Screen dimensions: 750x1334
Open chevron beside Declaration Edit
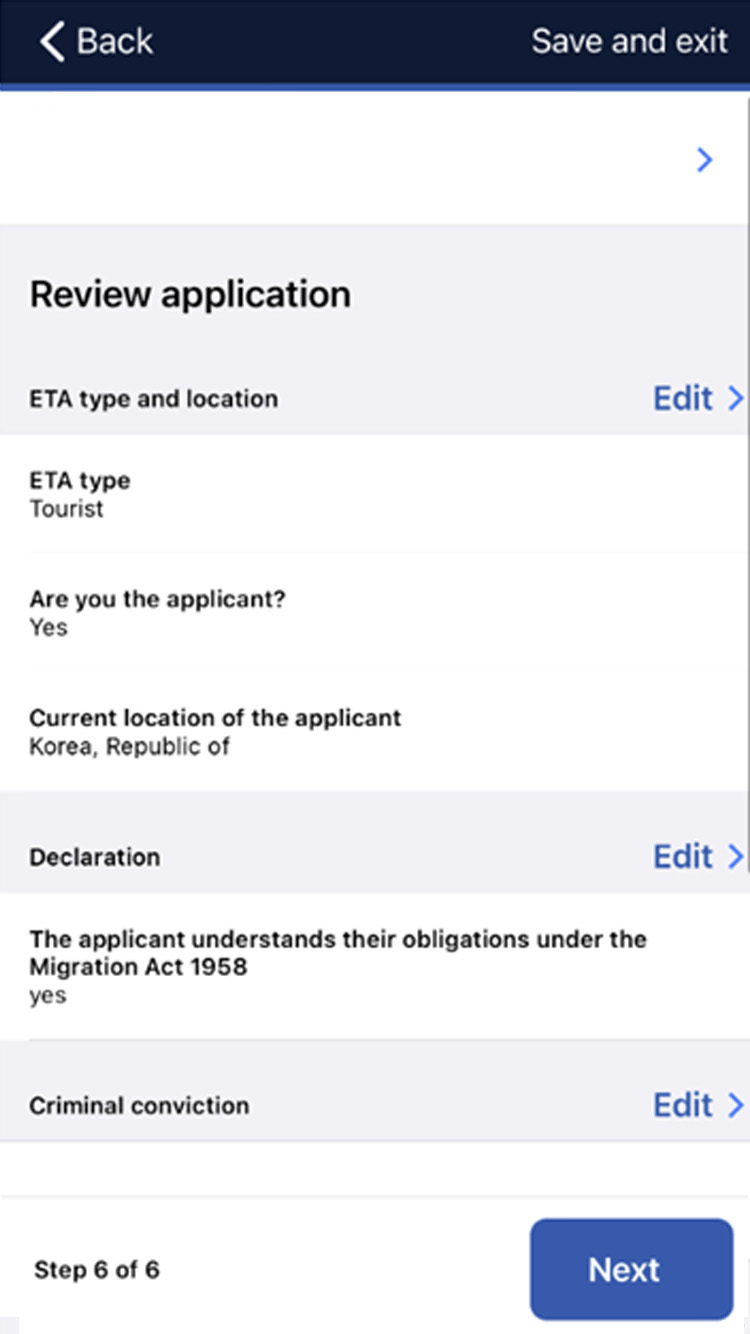pos(735,856)
